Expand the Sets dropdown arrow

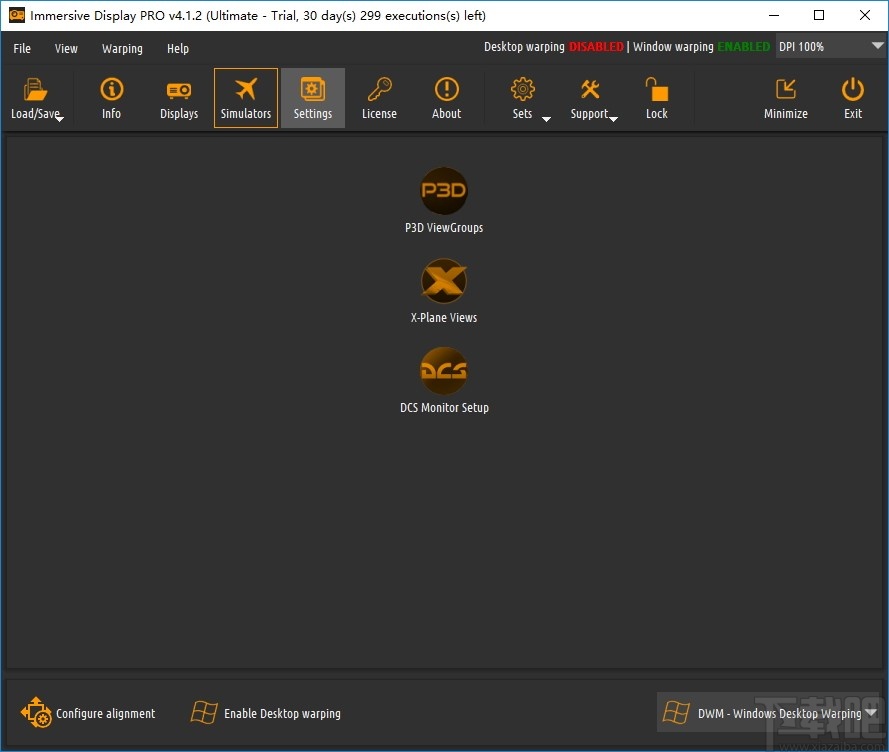pyautogui.click(x=546, y=119)
